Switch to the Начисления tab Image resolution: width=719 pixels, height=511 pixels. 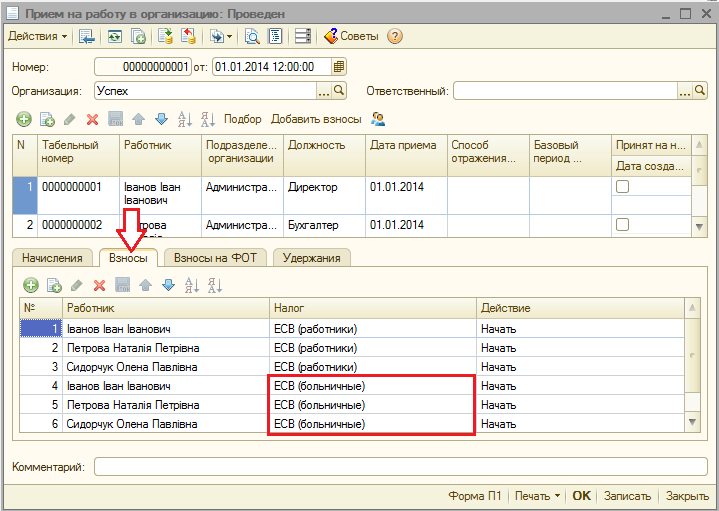pyautogui.click(x=52, y=258)
